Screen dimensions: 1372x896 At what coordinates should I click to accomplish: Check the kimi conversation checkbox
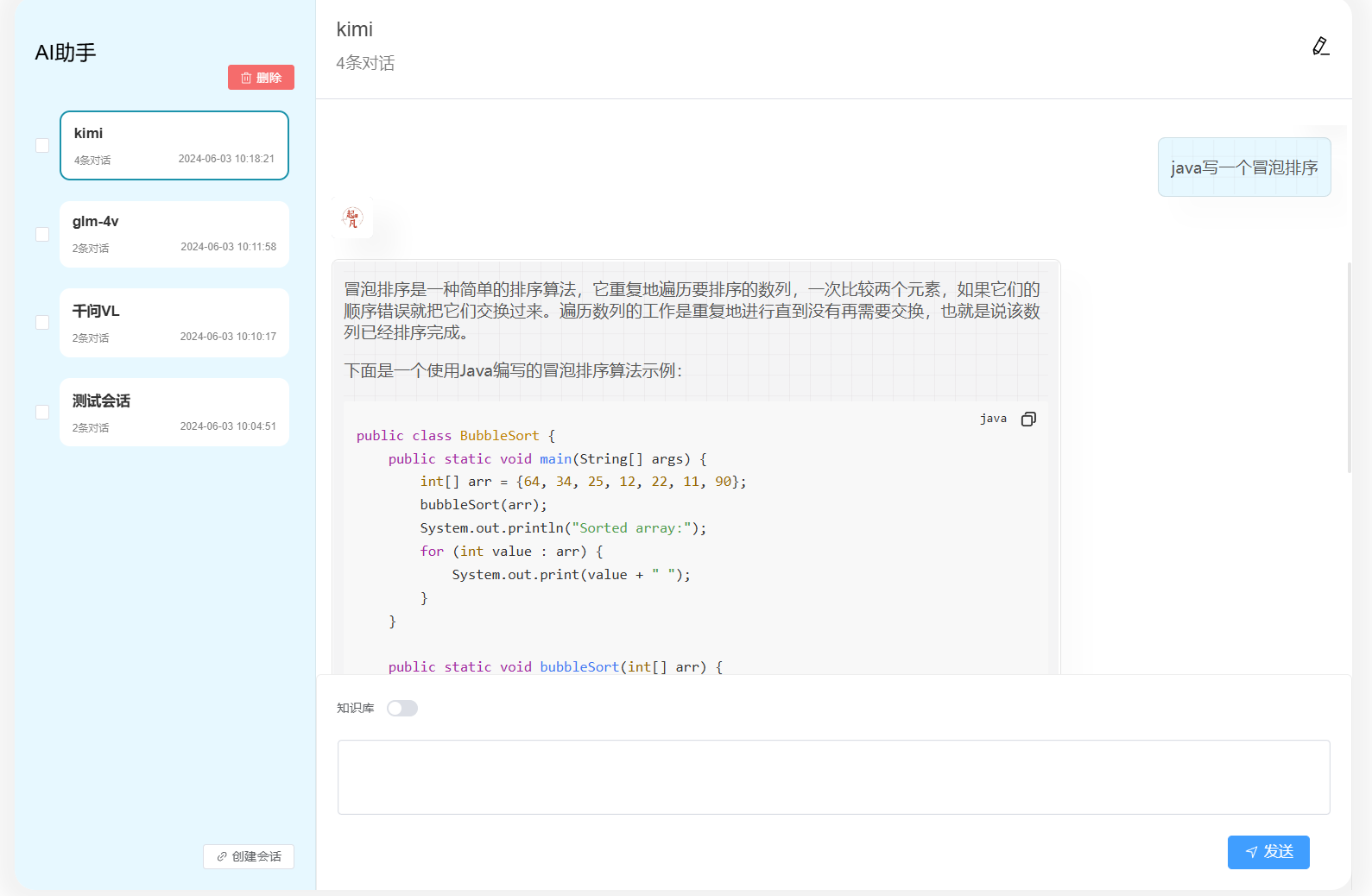(42, 146)
